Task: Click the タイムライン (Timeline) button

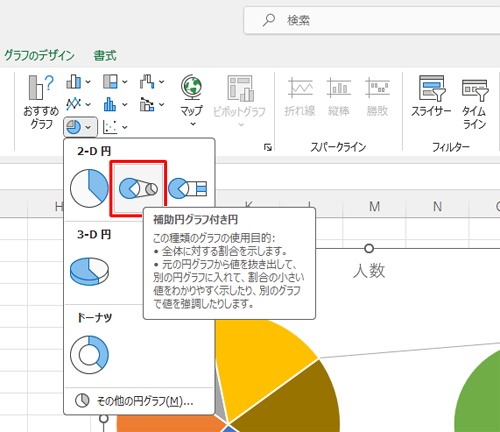Action: click(474, 103)
